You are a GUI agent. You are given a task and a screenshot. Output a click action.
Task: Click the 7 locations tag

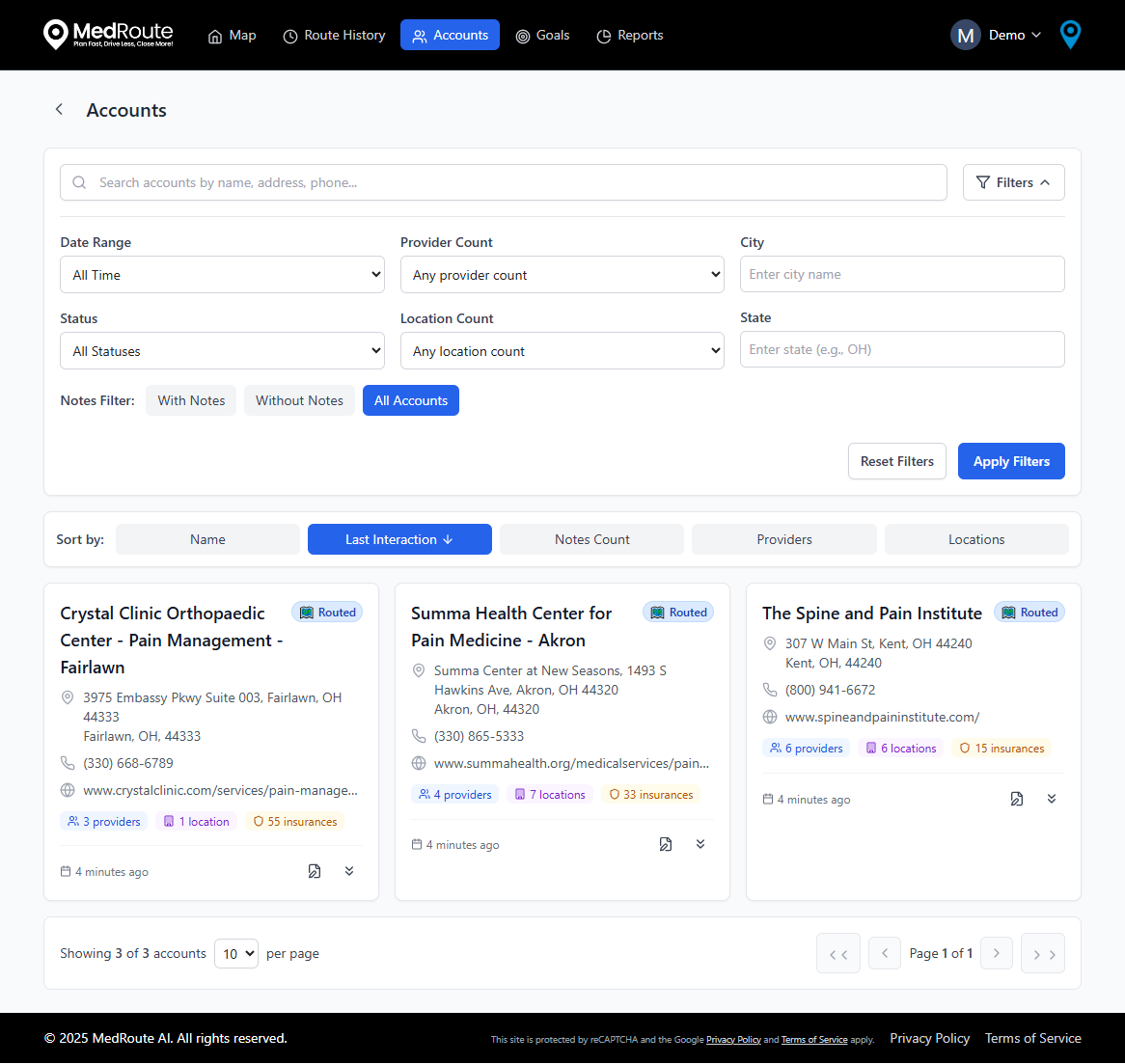point(550,794)
